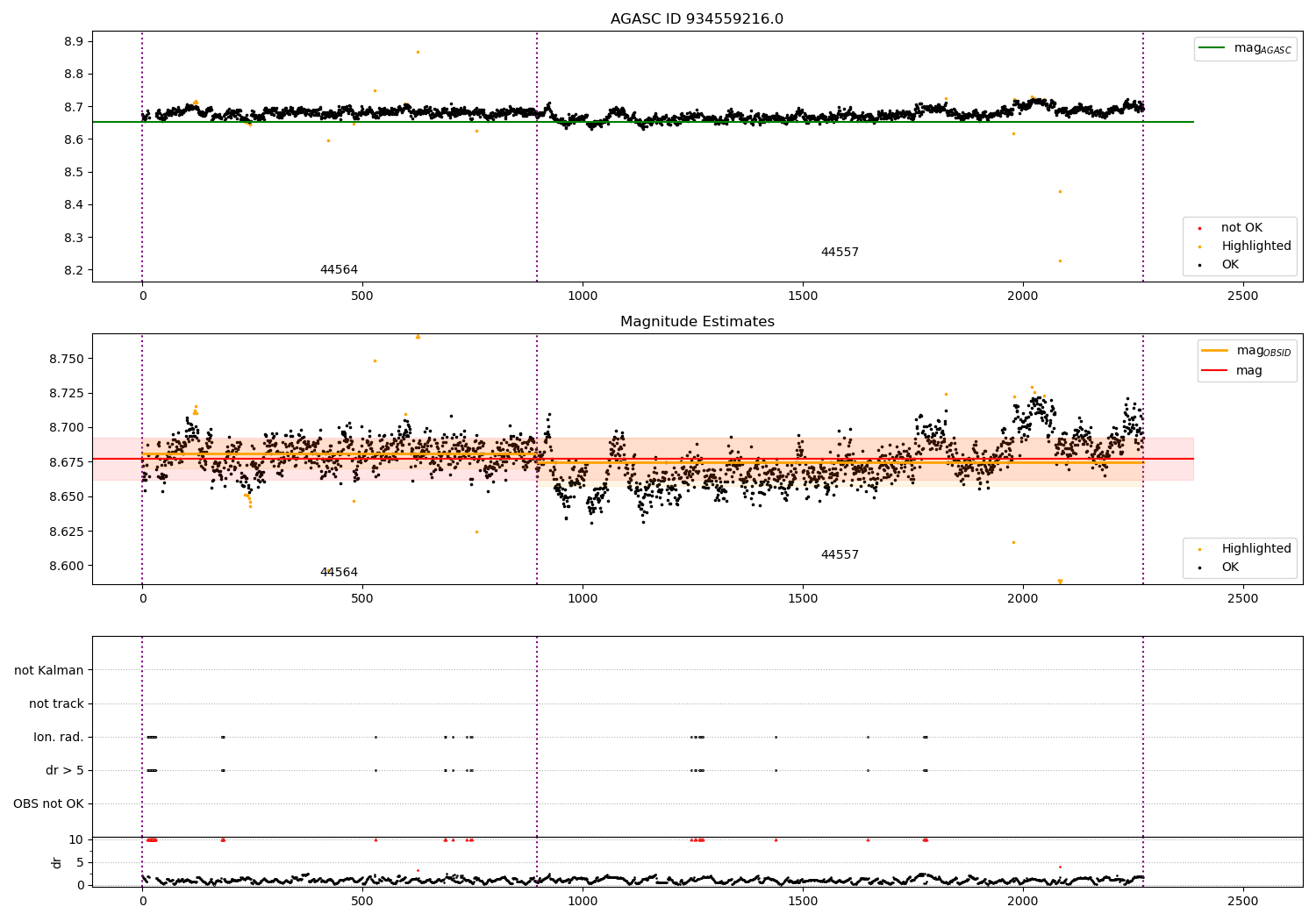The height and width of the screenshot is (921, 1316).
Task: Click the 'Ion. rad.' axis label
Action: (59, 738)
